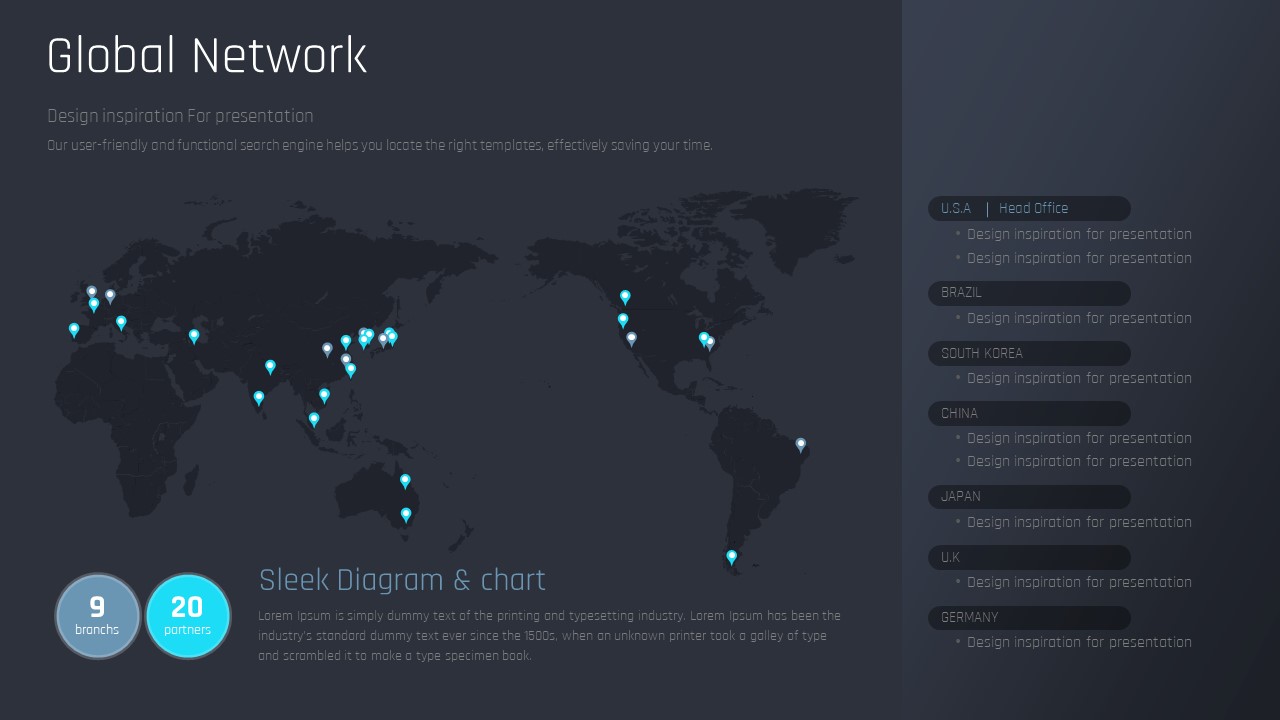Click the Head Office label

click(1033, 208)
